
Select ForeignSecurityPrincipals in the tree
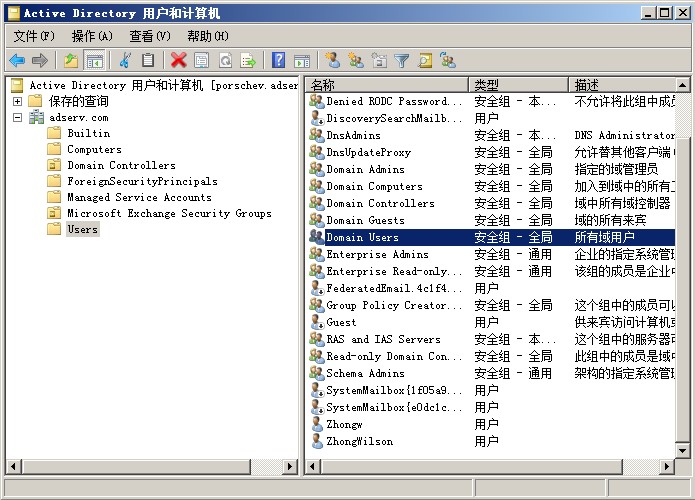point(142,181)
